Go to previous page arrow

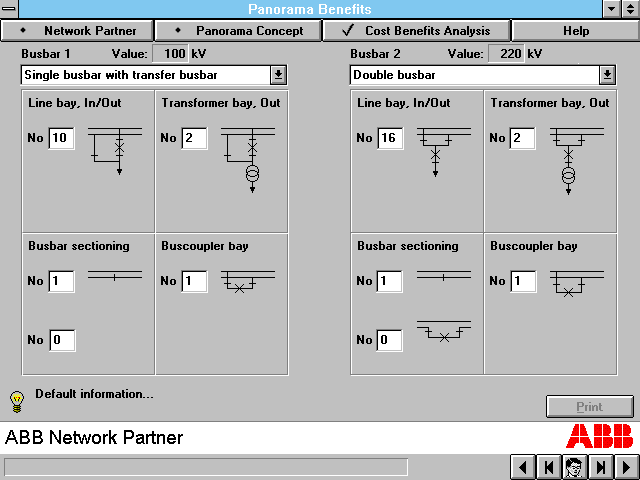(x=523, y=467)
